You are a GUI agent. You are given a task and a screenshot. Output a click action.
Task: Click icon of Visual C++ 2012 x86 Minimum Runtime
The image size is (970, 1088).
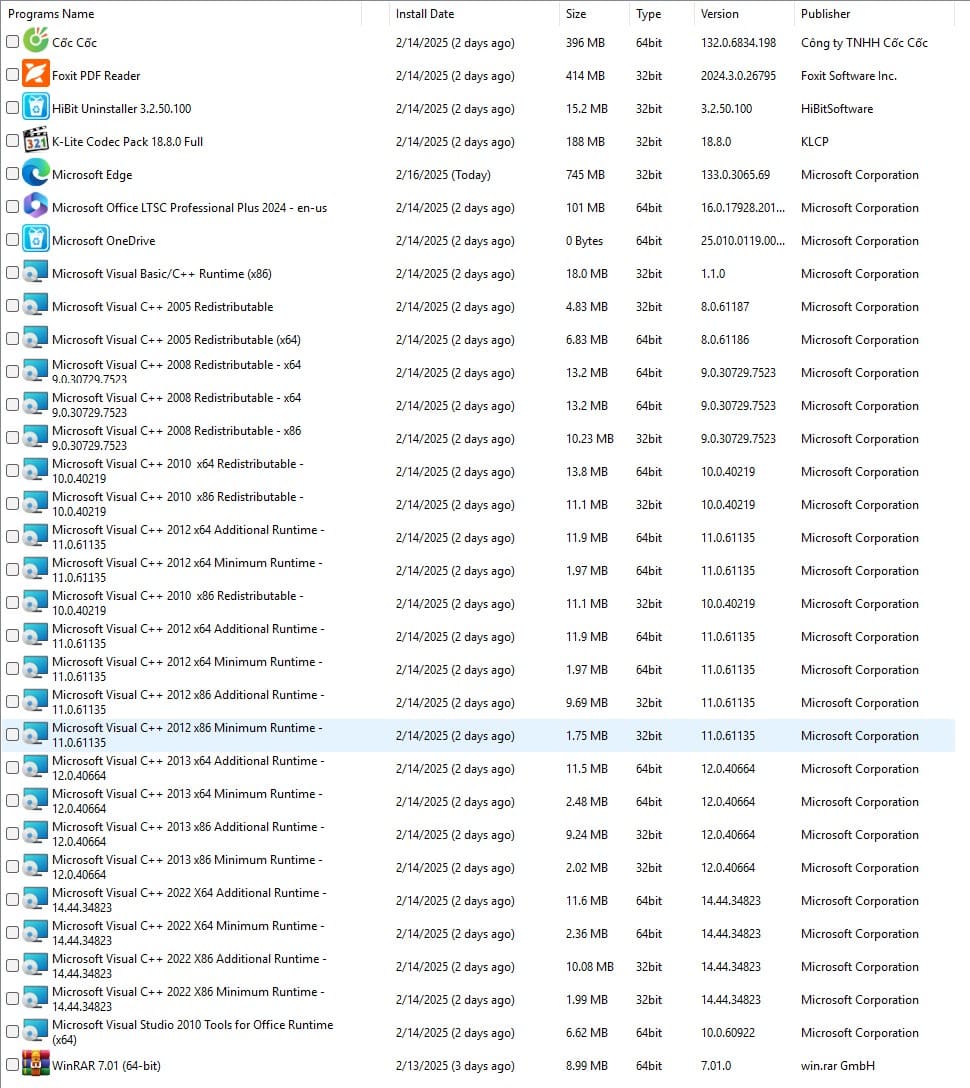pos(35,734)
